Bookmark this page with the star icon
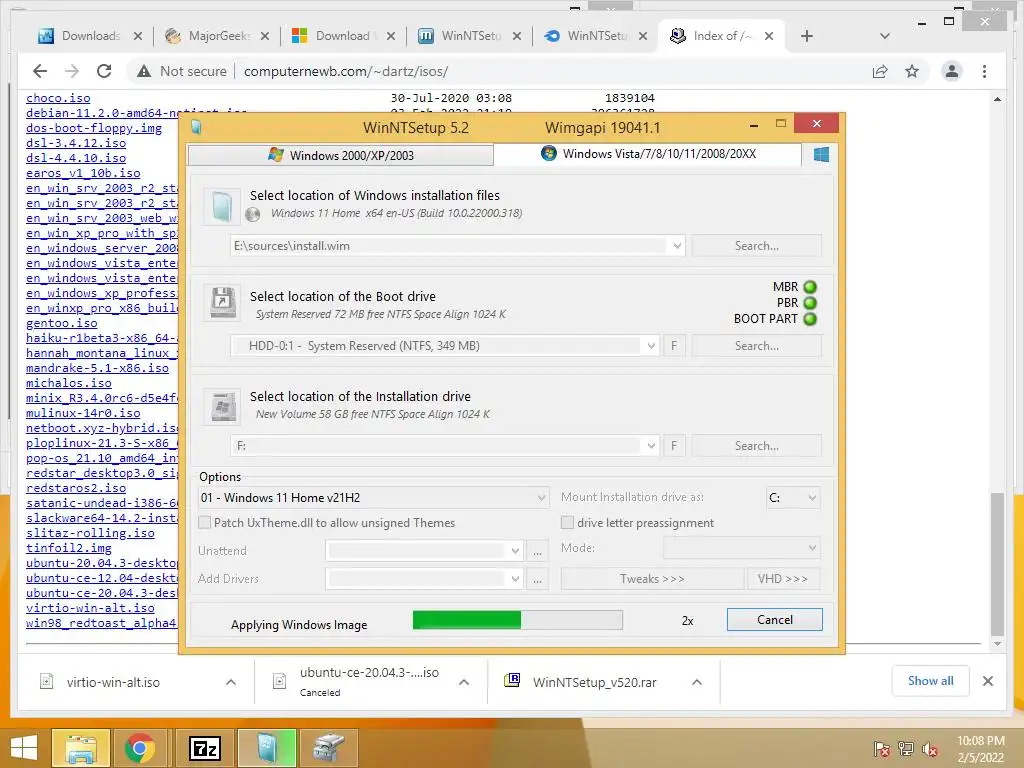This screenshot has width=1024, height=768. (x=912, y=71)
